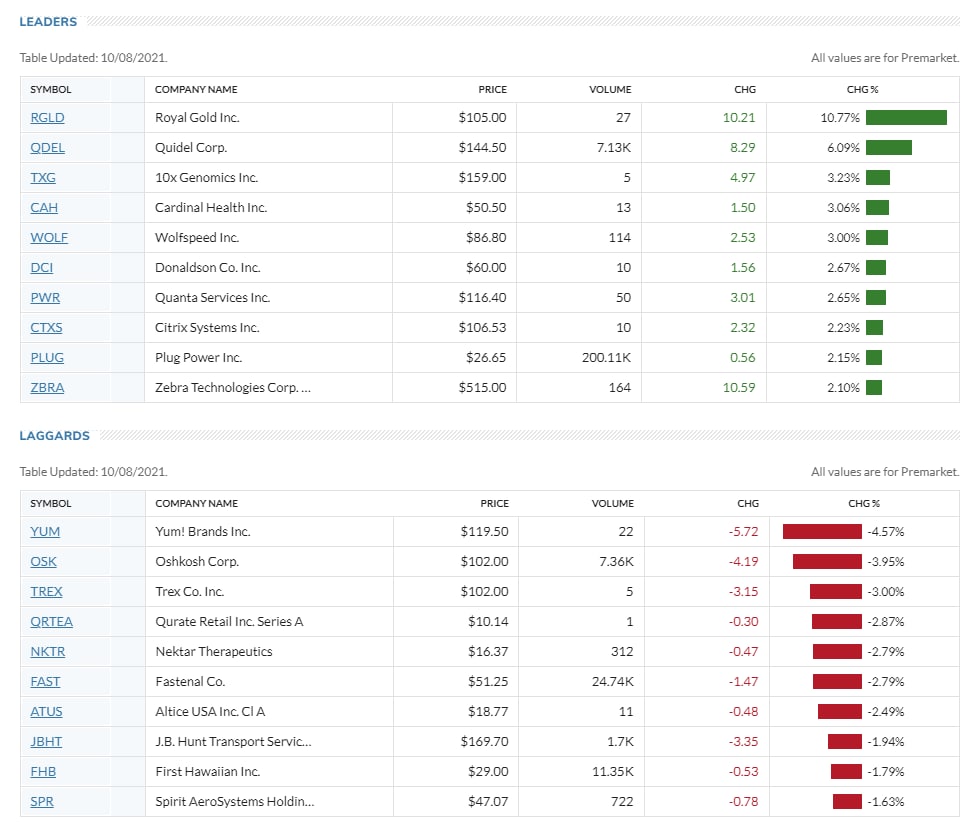Click the Leaders table VOLUME column header
The image size is (974, 824).
[x=610, y=89]
